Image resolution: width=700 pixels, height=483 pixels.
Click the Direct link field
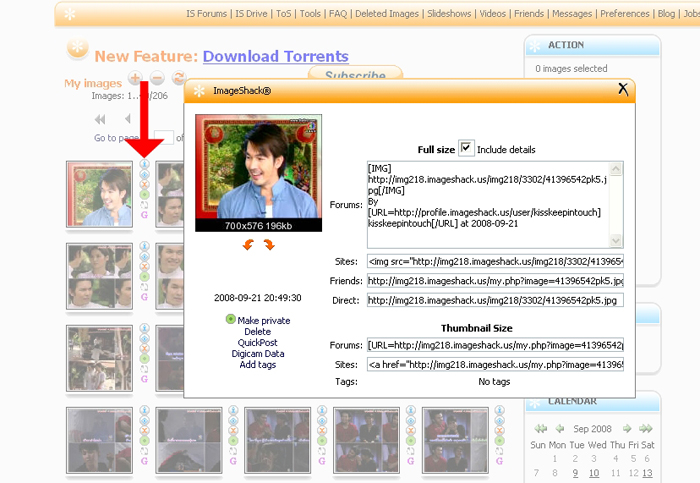pyautogui.click(x=495, y=300)
